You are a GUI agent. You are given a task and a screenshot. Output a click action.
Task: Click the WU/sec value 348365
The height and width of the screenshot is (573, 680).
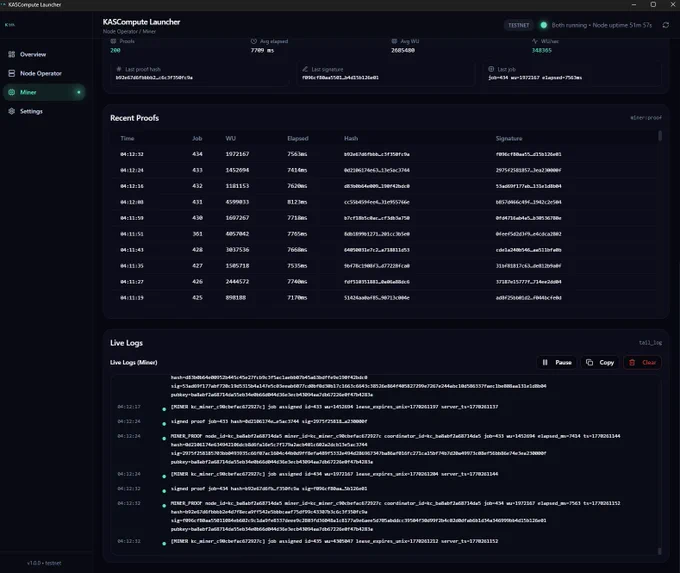point(542,50)
